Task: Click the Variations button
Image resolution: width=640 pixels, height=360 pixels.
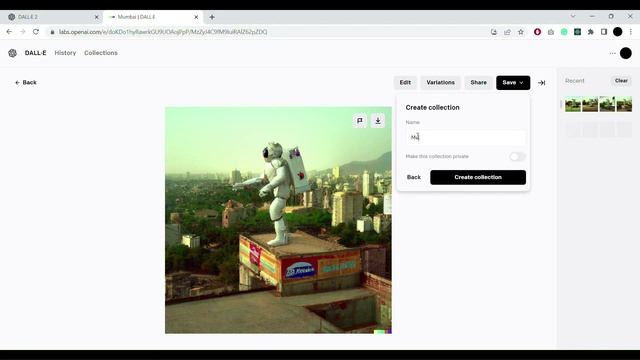Action: click(x=440, y=82)
